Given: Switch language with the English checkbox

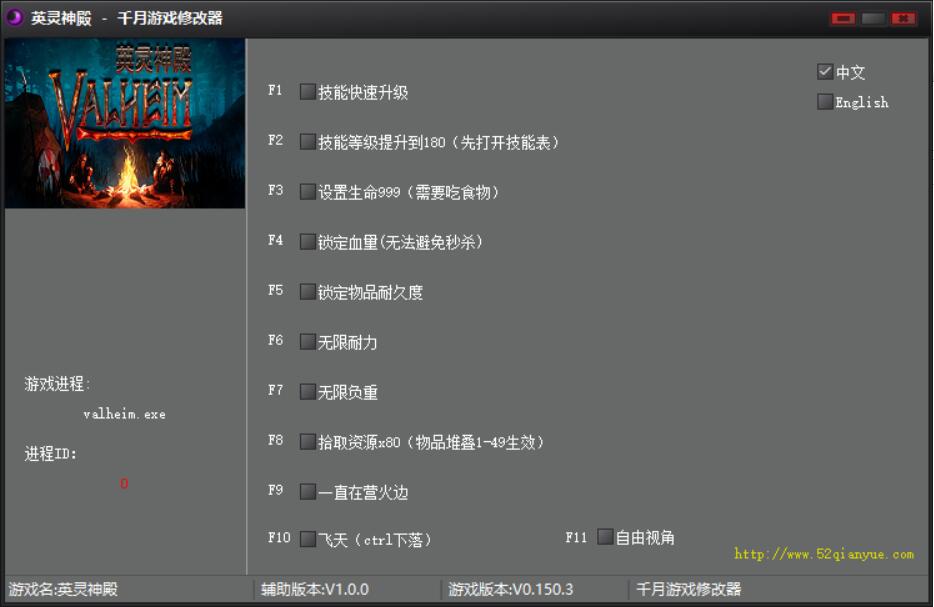Looking at the screenshot, I should coord(825,102).
